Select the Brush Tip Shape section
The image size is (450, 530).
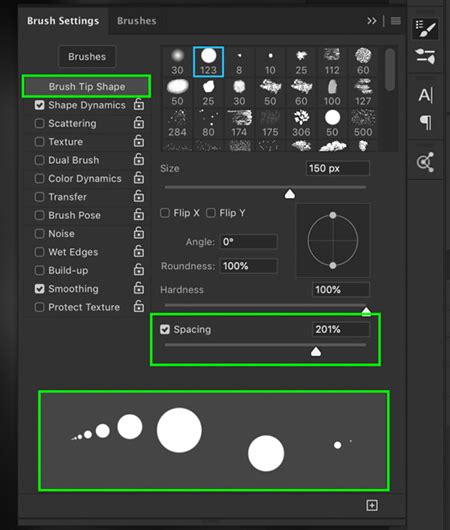click(x=87, y=87)
